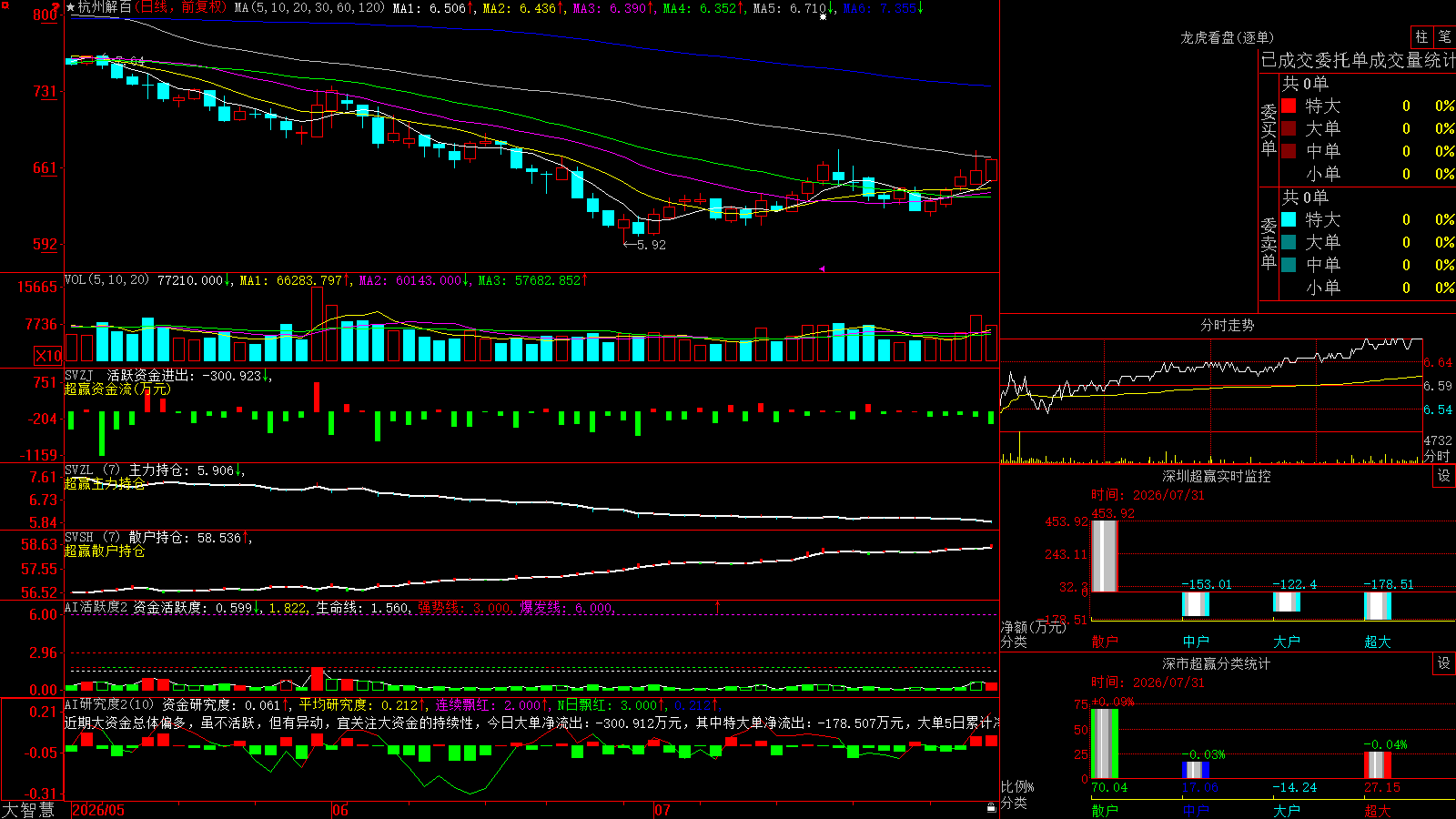Select 散户 category in 深圳超赢实时监控
The height and width of the screenshot is (819, 1456).
coord(1105,642)
